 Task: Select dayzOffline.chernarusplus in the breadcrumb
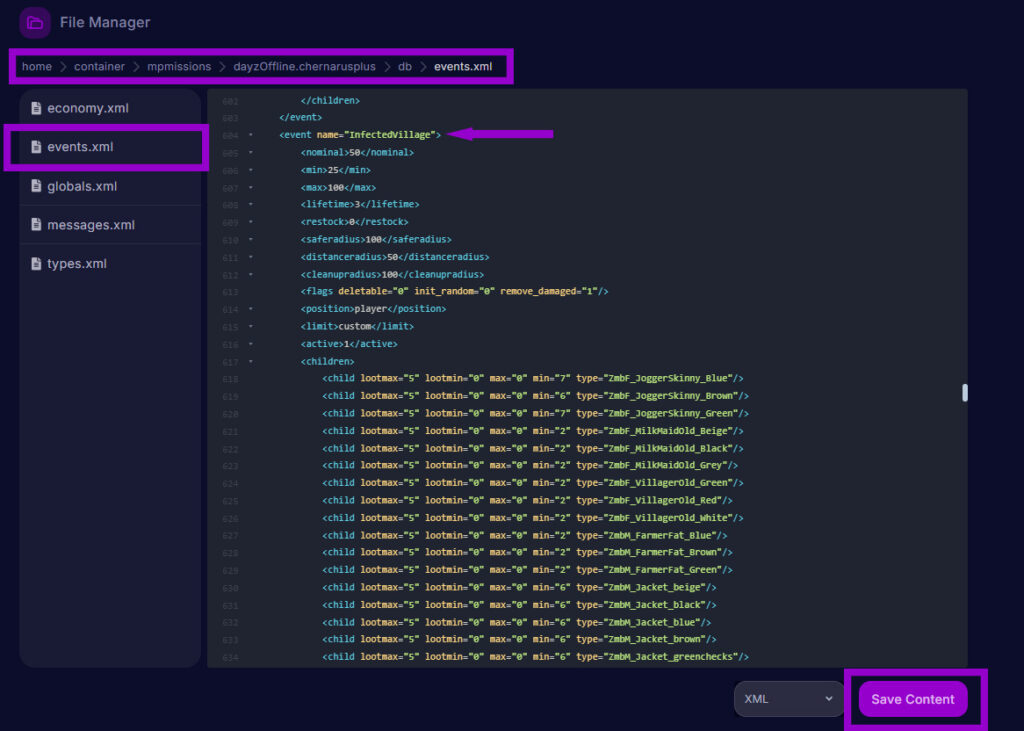303,66
